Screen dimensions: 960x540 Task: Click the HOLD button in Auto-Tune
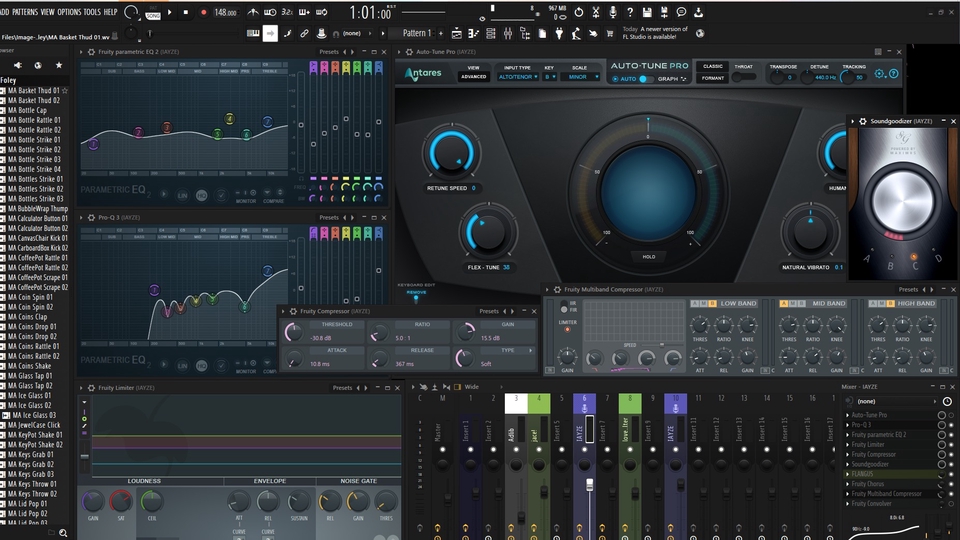coord(648,257)
